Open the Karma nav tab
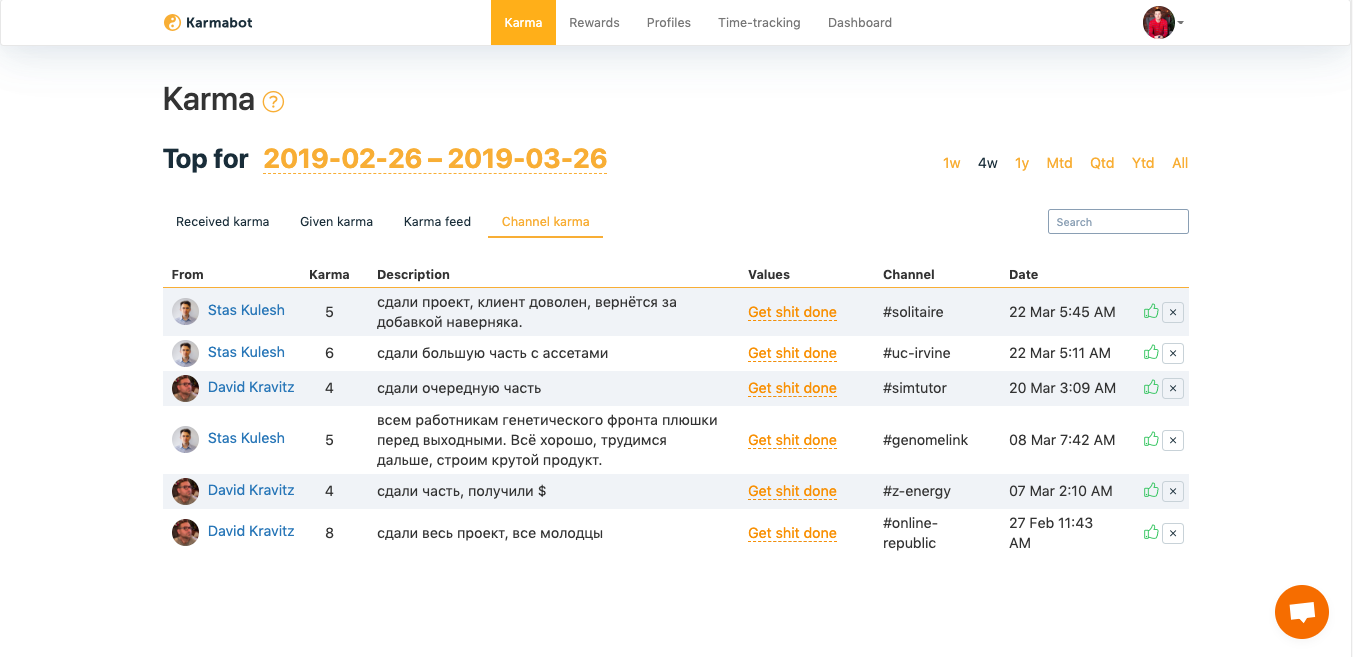Image resolution: width=1353 pixels, height=657 pixels. pos(523,22)
